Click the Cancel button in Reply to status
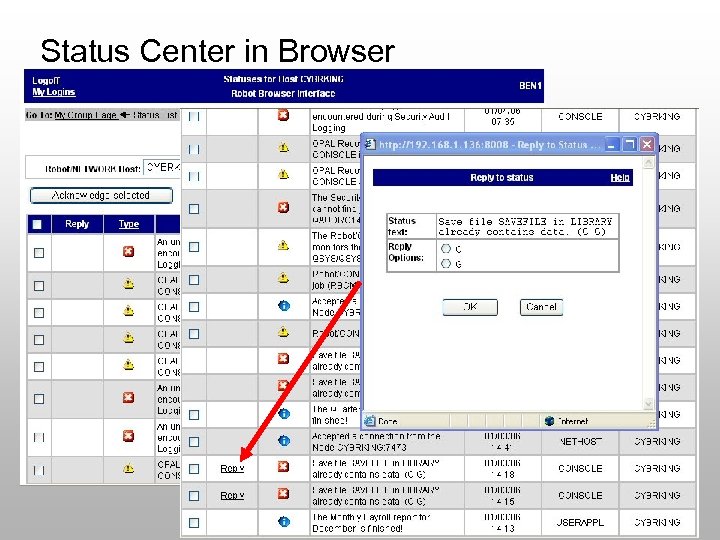This screenshot has width=720, height=540. click(541, 307)
